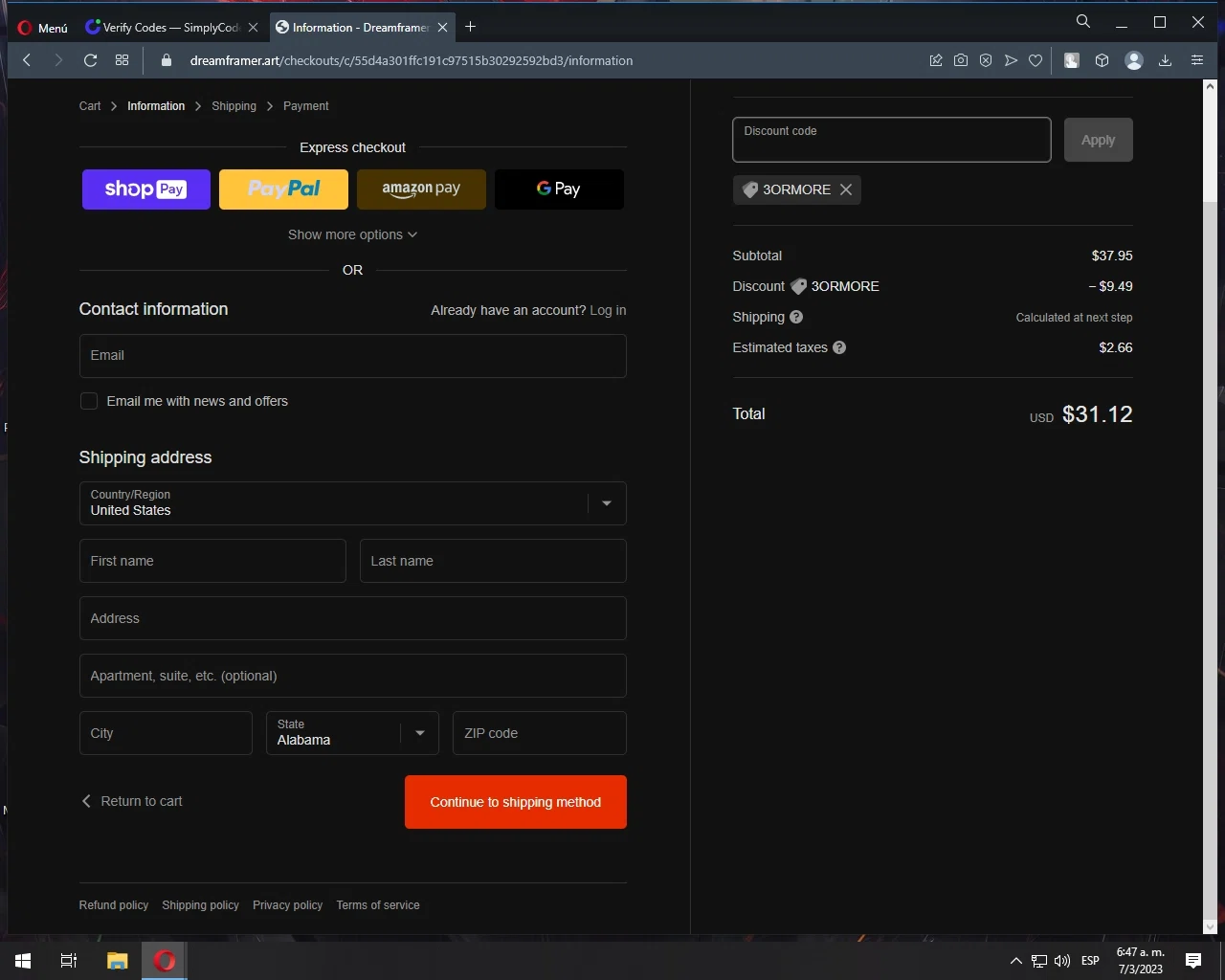The width and height of the screenshot is (1225, 980).
Task: Check out with Google Pay
Action: [559, 189]
